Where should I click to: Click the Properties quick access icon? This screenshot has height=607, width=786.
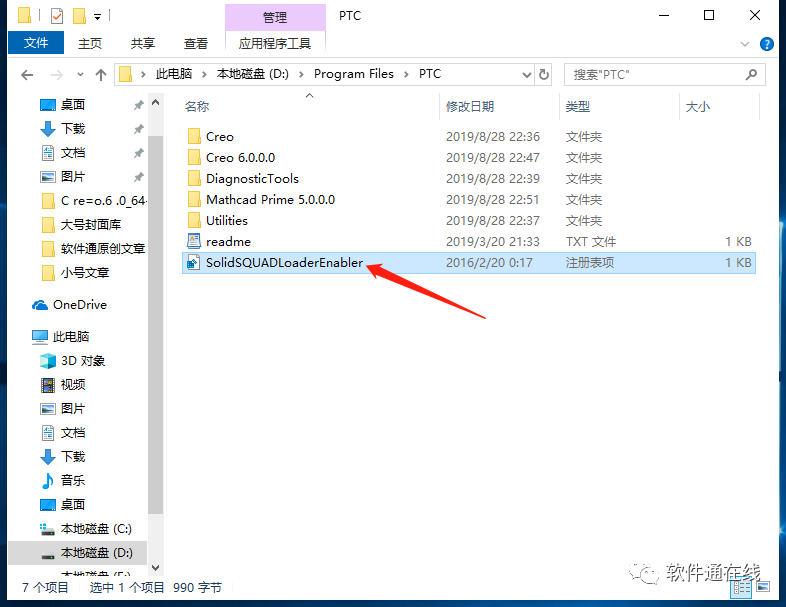(57, 17)
